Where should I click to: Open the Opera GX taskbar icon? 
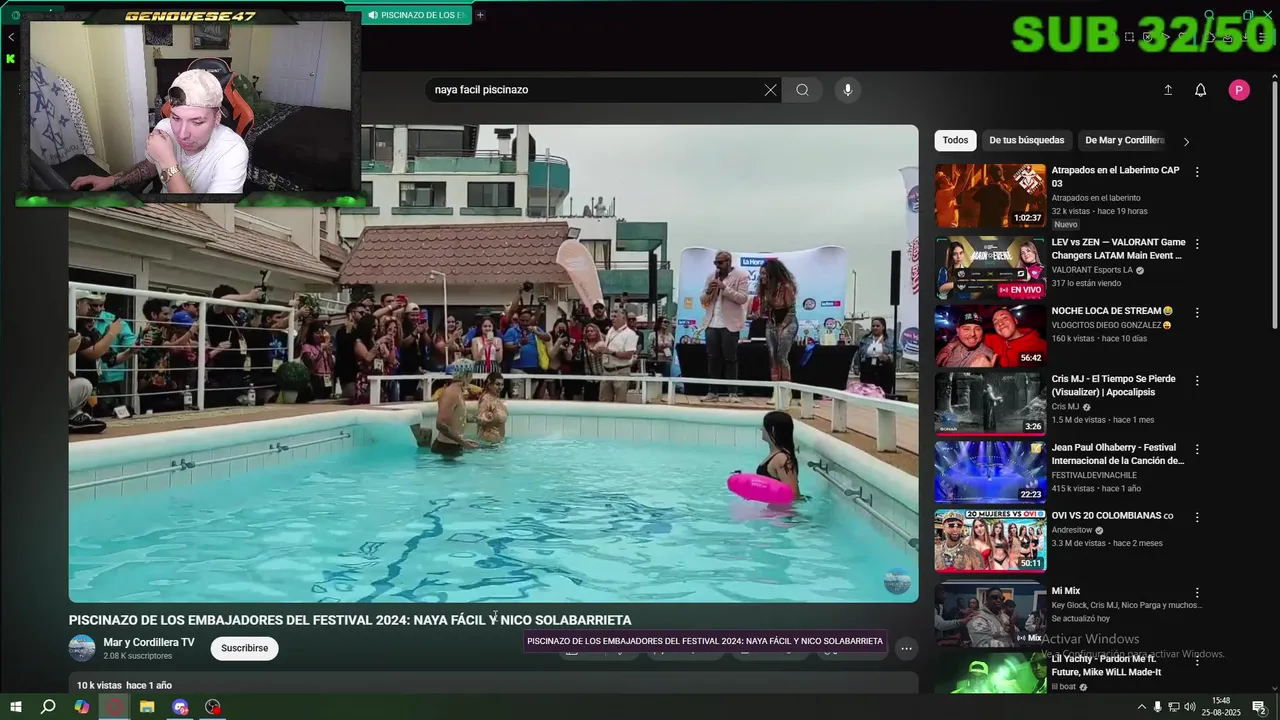tap(115, 707)
